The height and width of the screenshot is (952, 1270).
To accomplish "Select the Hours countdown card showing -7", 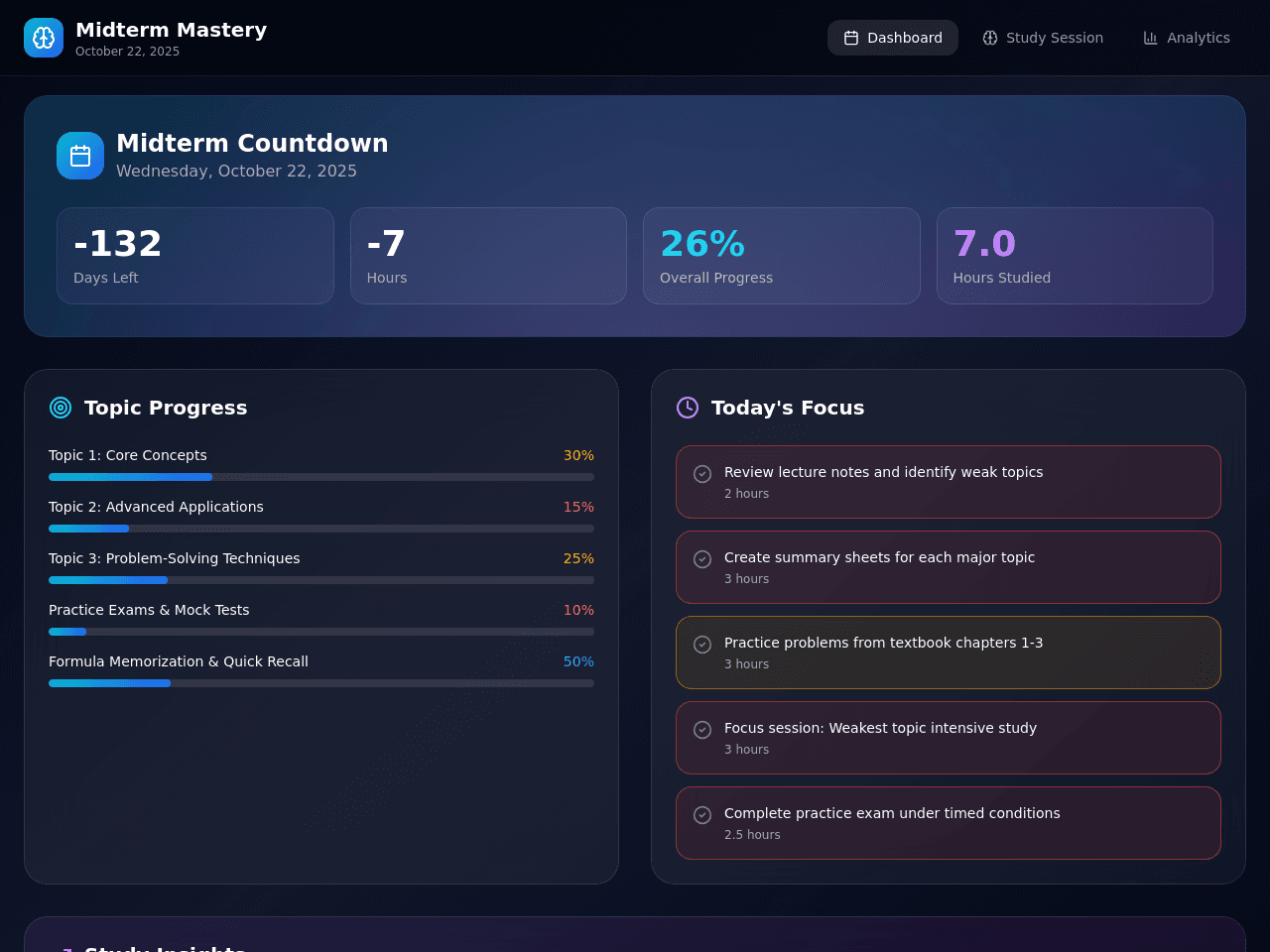I will (x=488, y=256).
